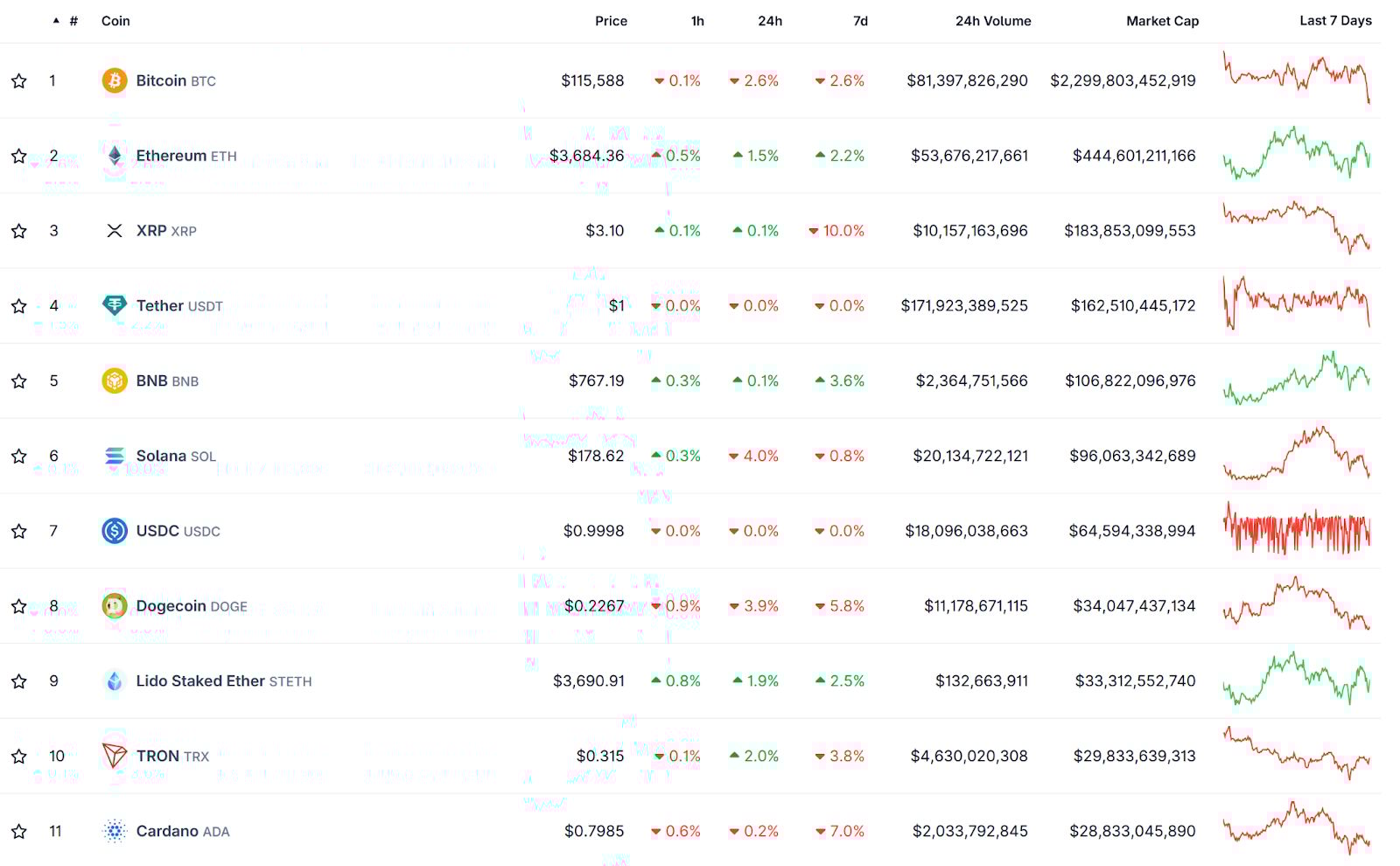The height and width of the screenshot is (866, 1400).
Task: Open Dogecoin's 7-day sparkline chart
Action: pyautogui.click(x=1297, y=604)
